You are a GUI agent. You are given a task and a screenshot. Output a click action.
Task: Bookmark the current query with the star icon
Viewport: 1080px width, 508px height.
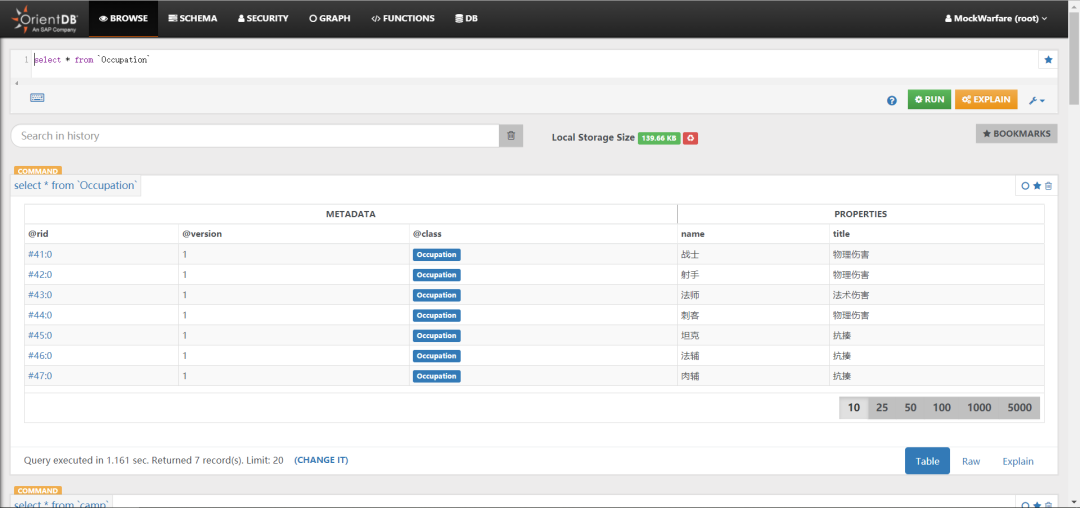[x=1048, y=60]
